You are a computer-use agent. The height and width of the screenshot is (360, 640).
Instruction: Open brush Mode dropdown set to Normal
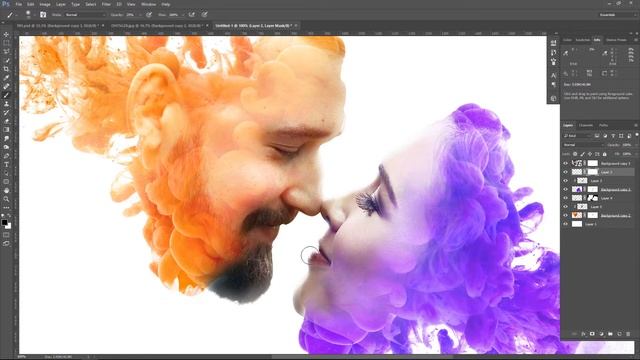tap(85, 15)
